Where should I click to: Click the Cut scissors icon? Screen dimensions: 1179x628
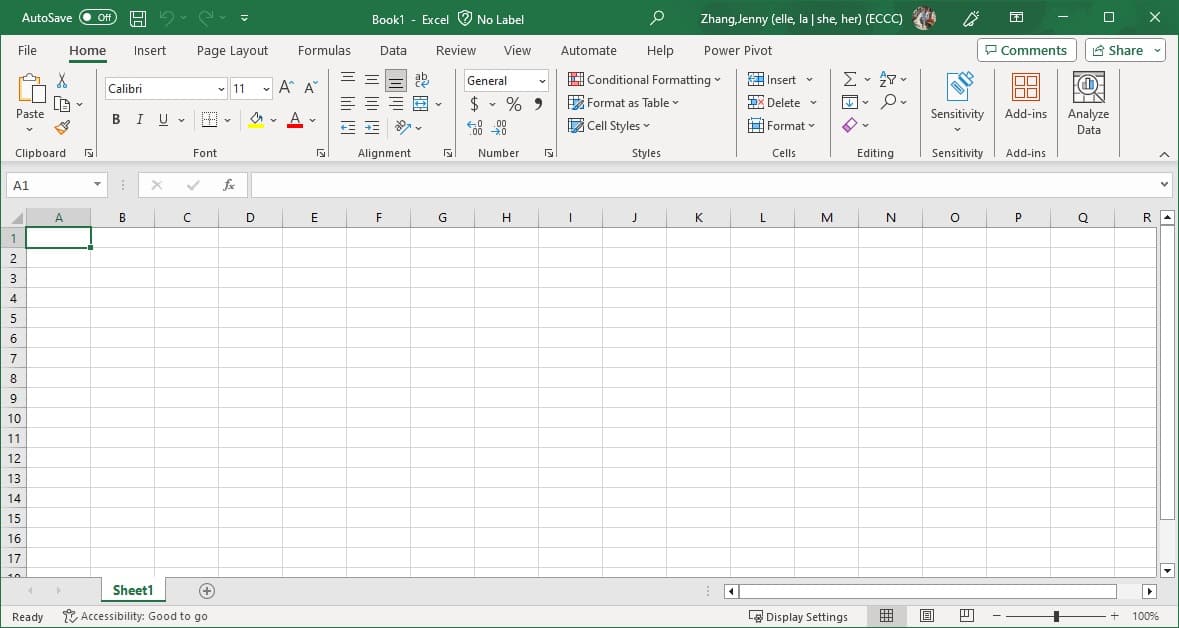click(62, 81)
